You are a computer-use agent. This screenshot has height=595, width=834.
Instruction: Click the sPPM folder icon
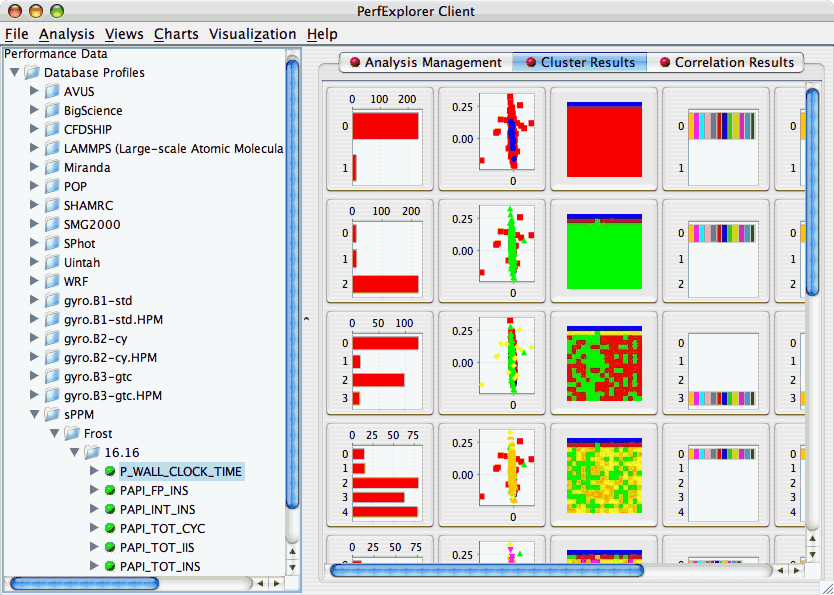tap(52, 415)
